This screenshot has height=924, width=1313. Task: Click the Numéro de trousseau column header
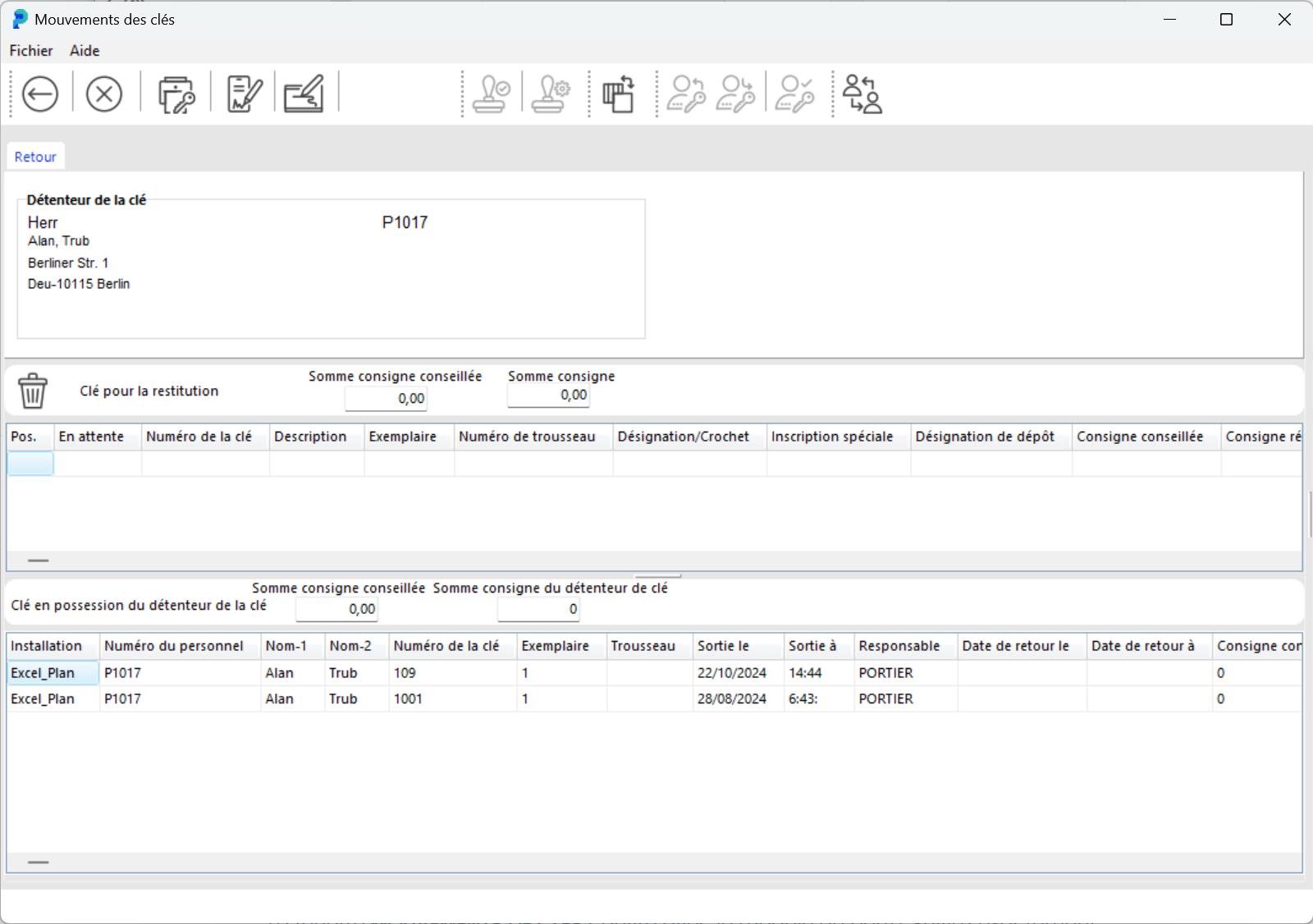(x=527, y=437)
